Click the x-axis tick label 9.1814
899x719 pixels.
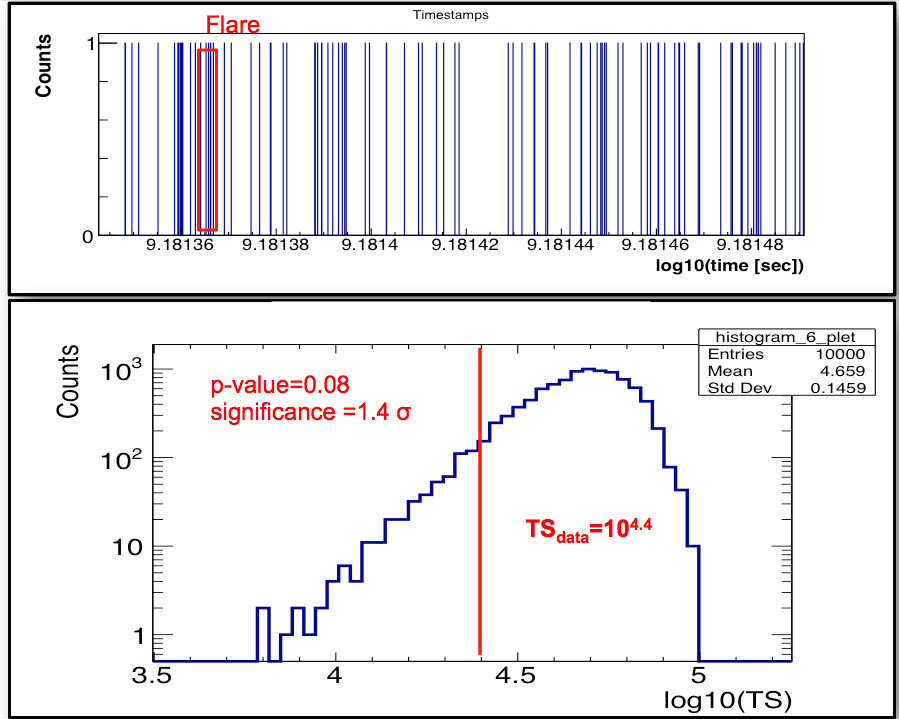[x=370, y=245]
